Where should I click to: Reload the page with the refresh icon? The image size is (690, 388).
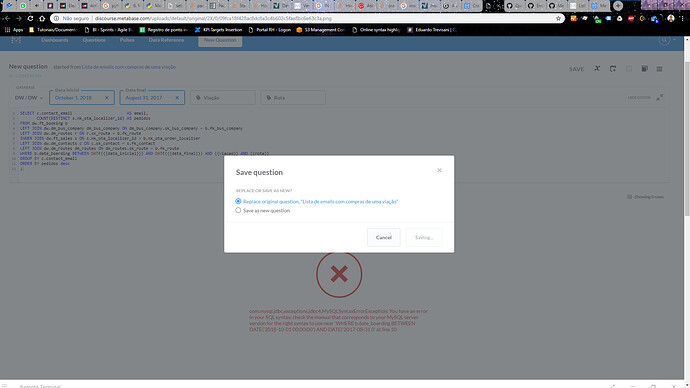(x=30, y=18)
